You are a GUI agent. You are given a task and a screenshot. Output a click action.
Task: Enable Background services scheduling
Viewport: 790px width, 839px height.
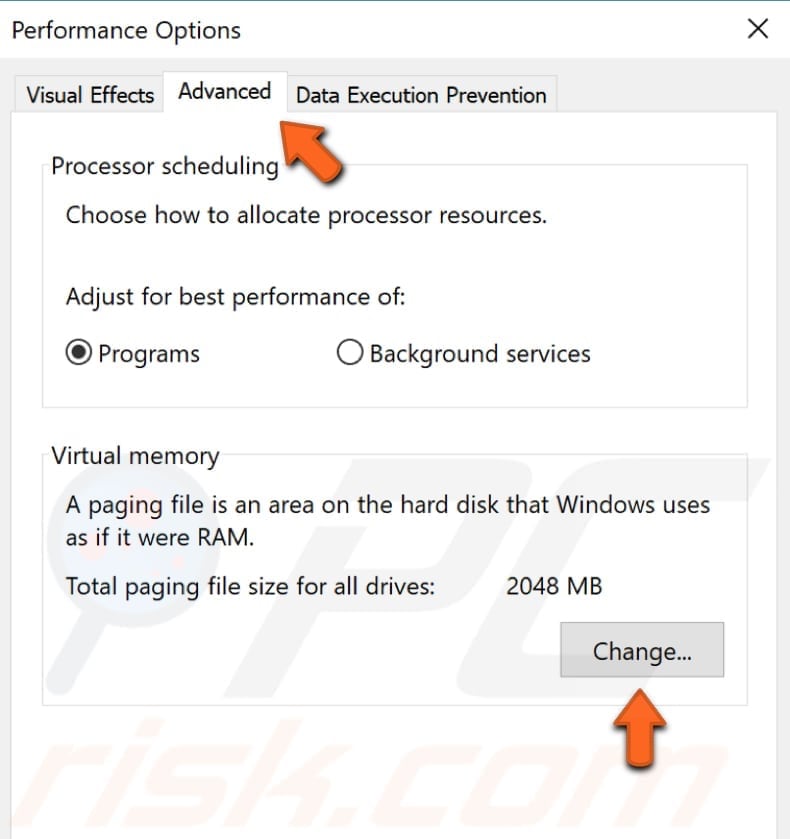pyautogui.click(x=350, y=353)
